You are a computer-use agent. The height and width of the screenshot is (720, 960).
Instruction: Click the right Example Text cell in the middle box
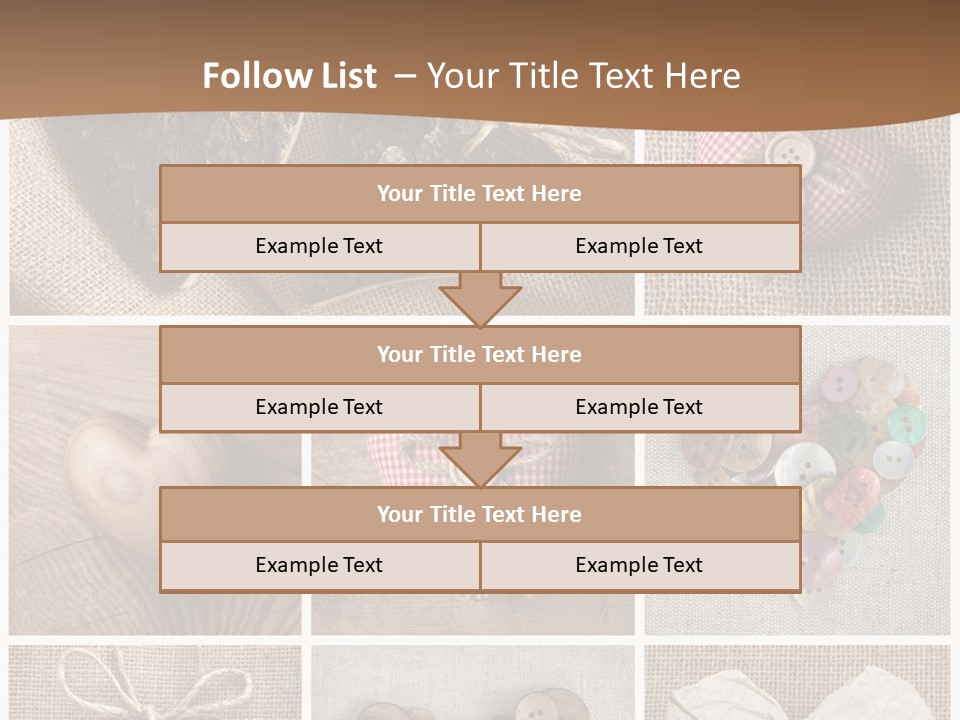(x=640, y=407)
